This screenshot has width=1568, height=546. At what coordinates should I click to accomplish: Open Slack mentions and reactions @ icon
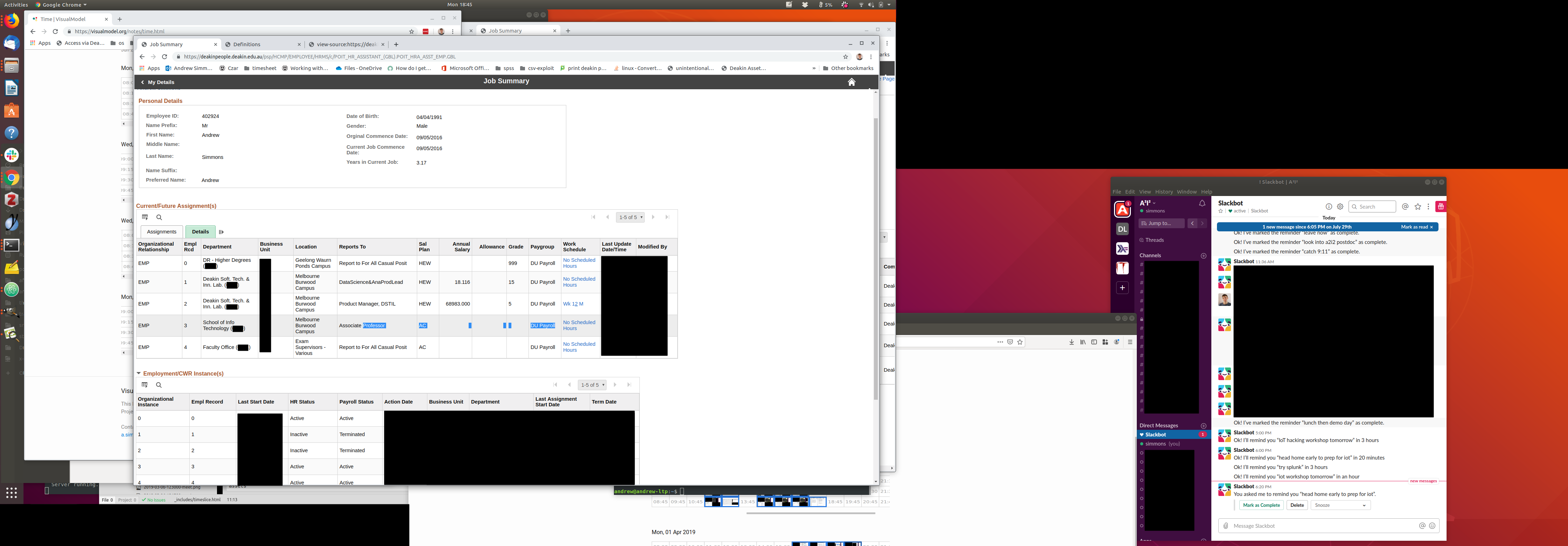point(1405,206)
